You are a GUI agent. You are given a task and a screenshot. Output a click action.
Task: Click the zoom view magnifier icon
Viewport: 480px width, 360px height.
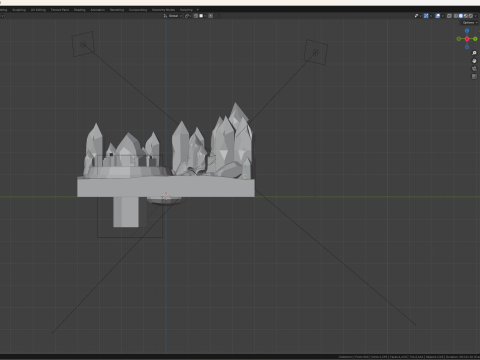[474, 53]
